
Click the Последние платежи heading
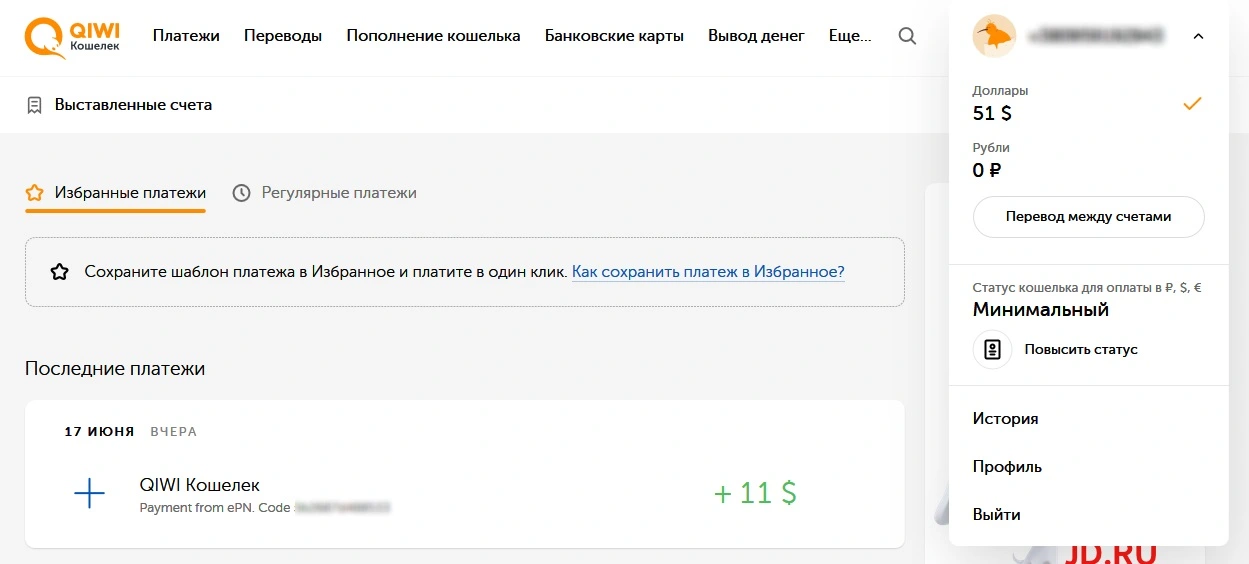click(x=115, y=368)
